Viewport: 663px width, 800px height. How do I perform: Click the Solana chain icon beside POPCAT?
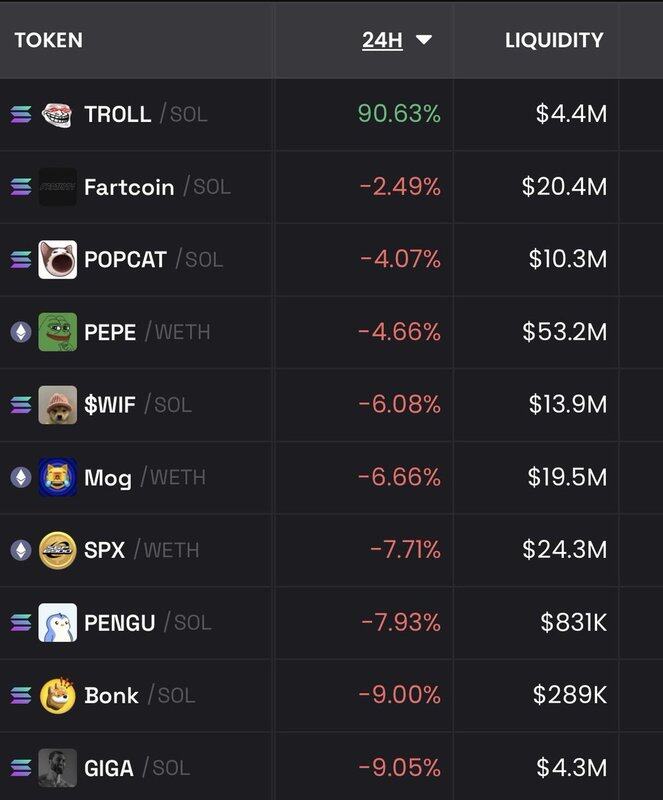pyautogui.click(x=21, y=260)
